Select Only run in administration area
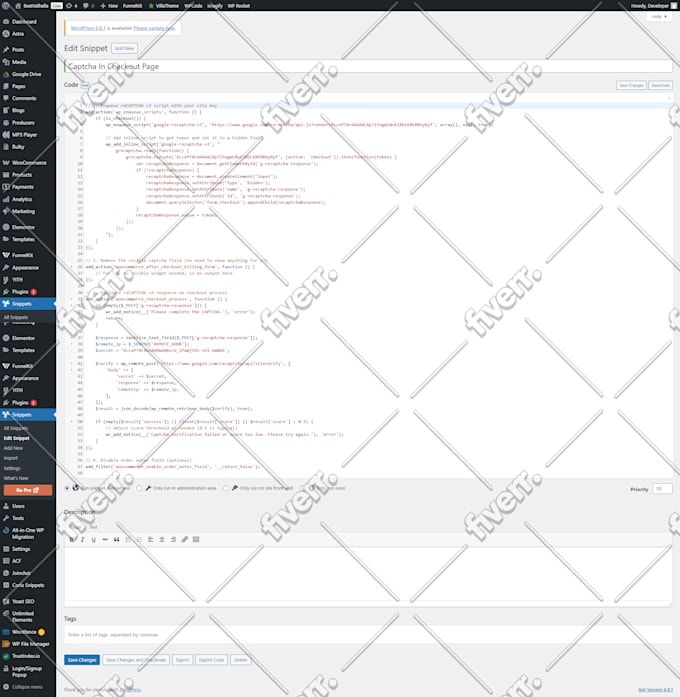The height and width of the screenshot is (697, 680). pyautogui.click(x=139, y=488)
